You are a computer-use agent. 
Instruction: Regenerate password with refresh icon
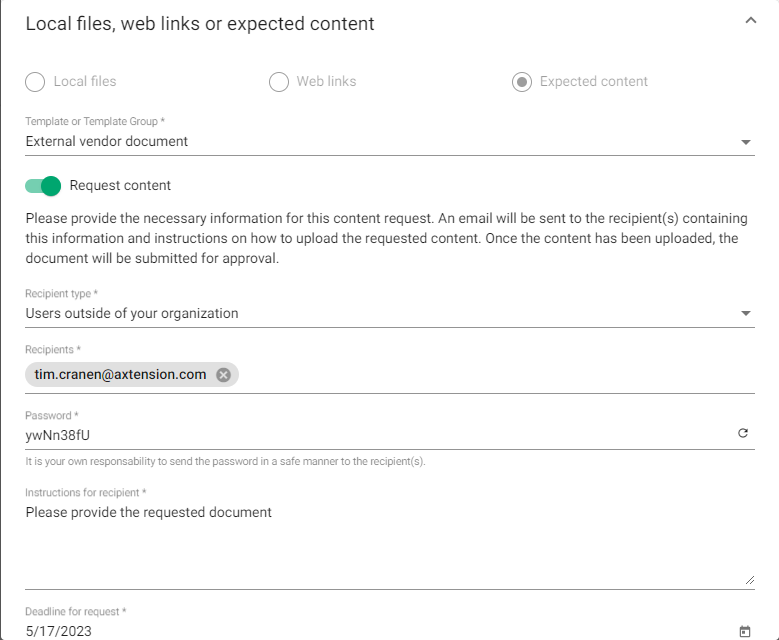743,434
